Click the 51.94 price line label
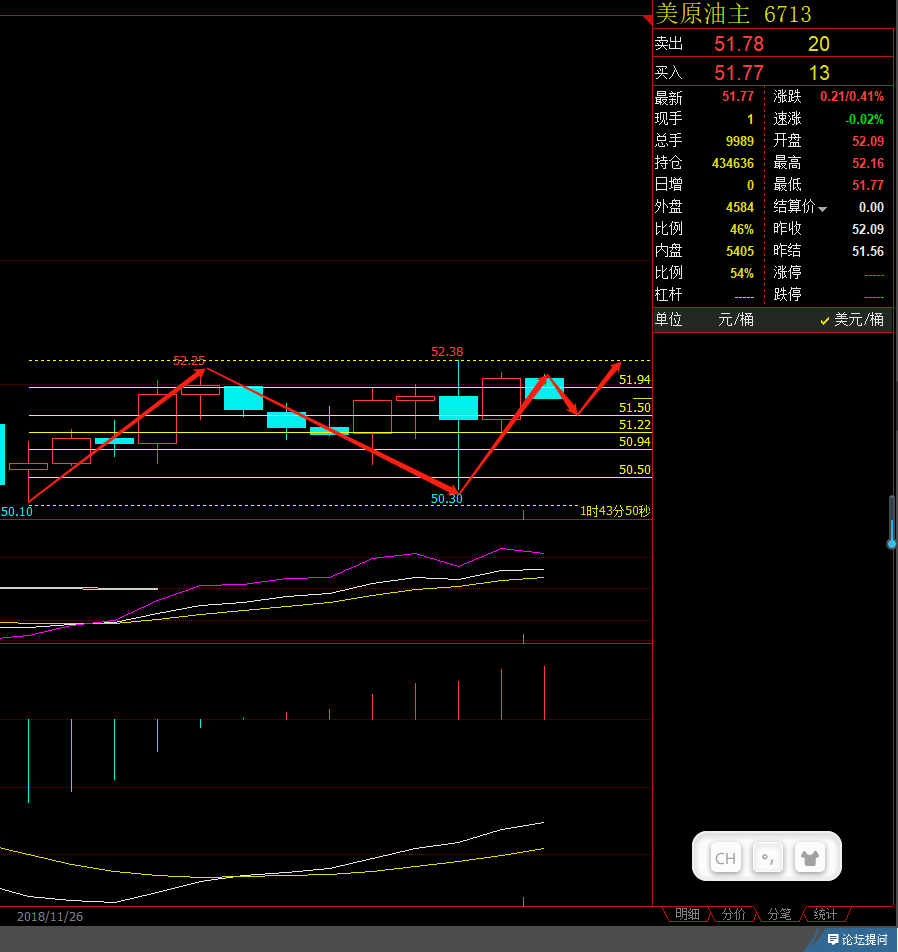Screen dimensions: 898x952 click(x=634, y=380)
